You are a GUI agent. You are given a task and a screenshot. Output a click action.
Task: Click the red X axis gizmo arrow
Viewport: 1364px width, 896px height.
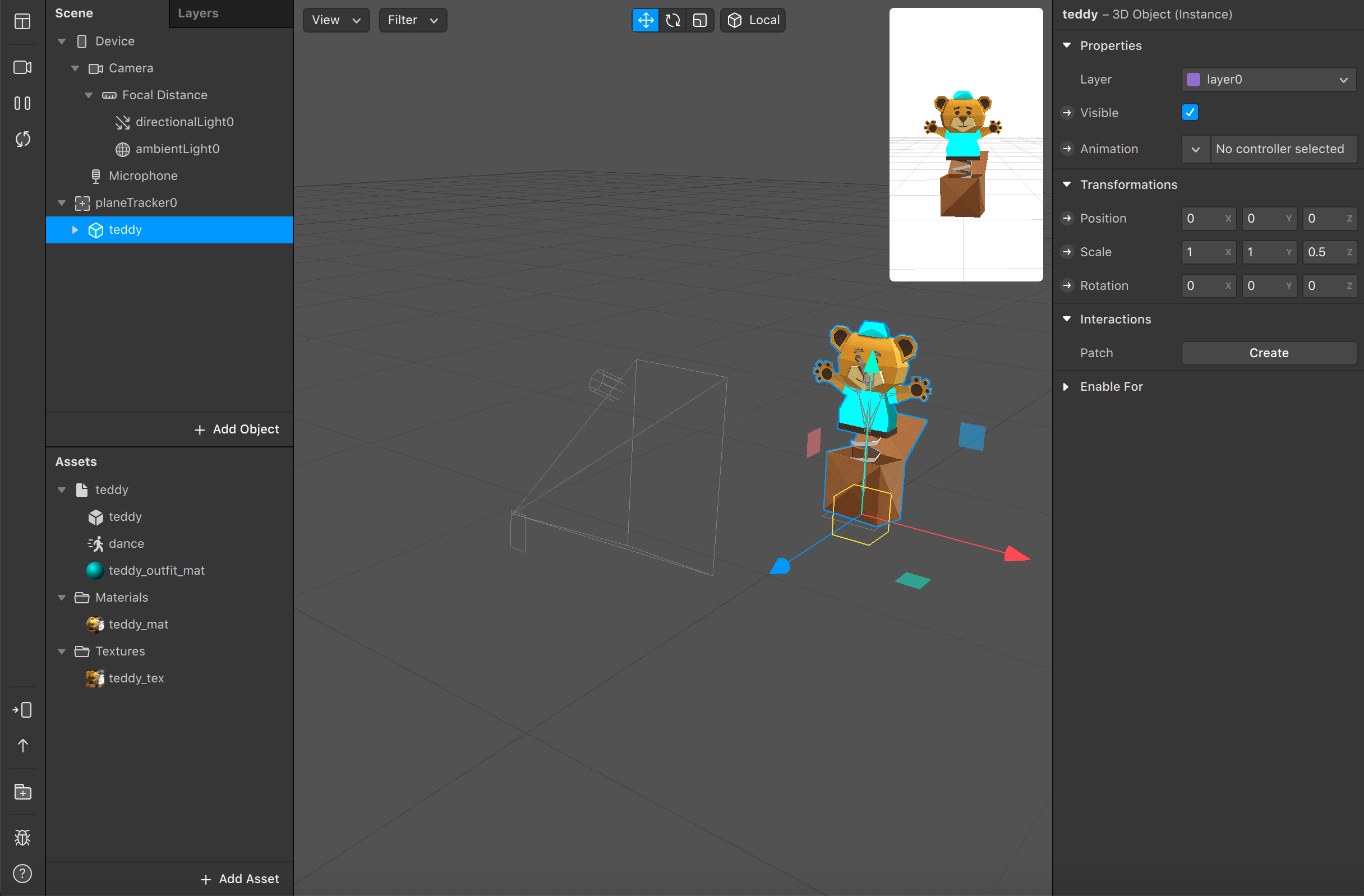tap(1017, 555)
